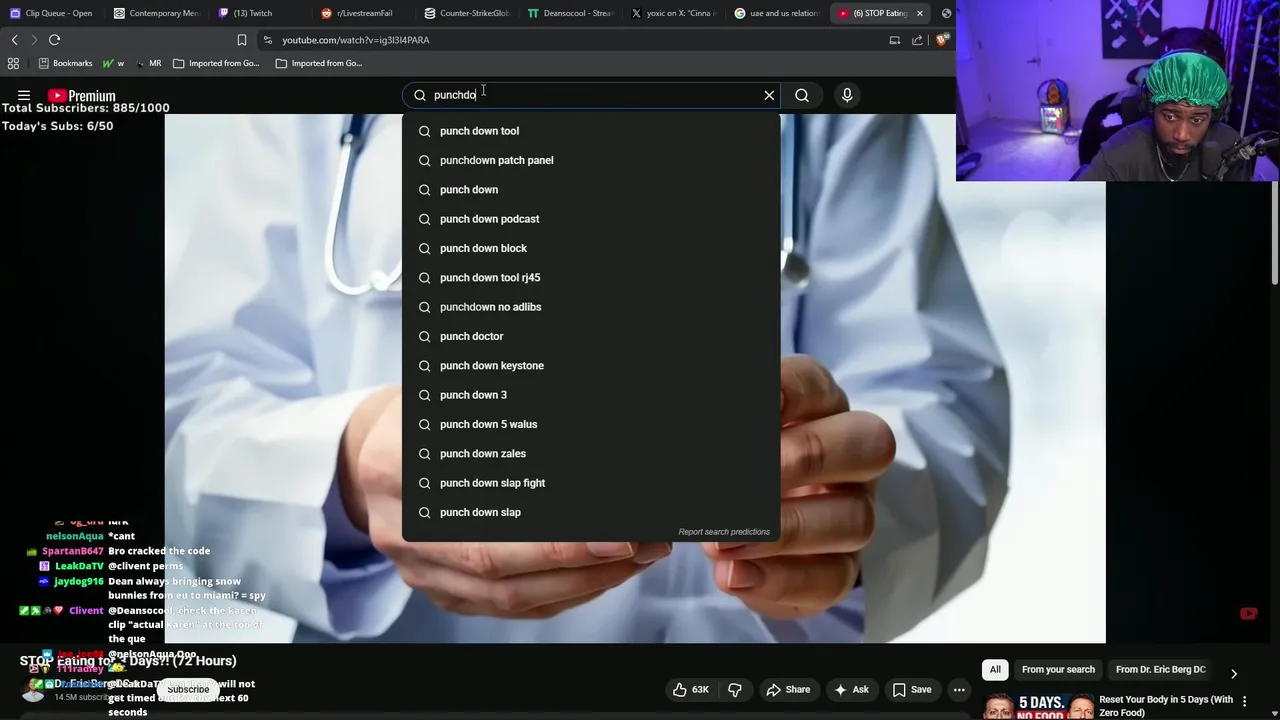Image resolution: width=1280 pixels, height=720 pixels.
Task: Open "Reset Your Body in 5 Days" video
Action: coord(1165,706)
